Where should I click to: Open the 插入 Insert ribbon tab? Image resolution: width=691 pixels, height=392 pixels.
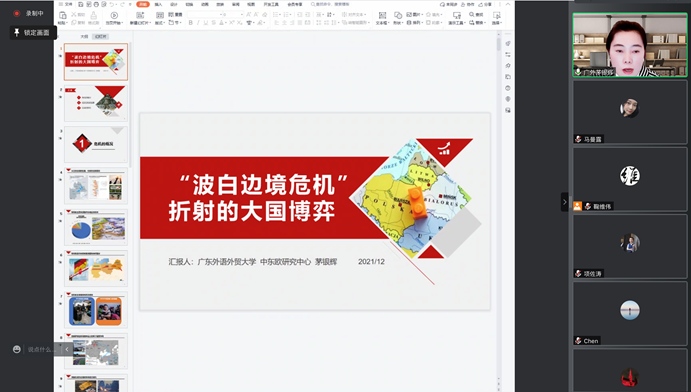click(158, 4)
